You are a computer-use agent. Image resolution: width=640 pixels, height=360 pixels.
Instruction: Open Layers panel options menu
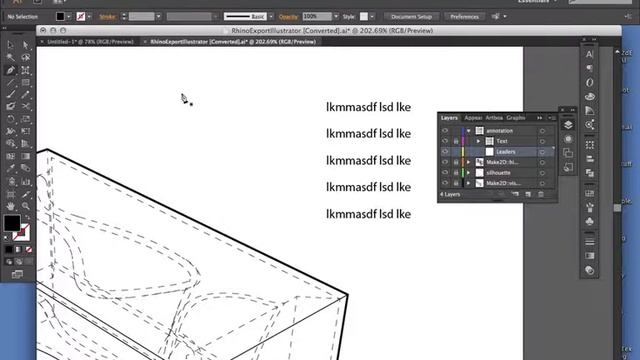(551, 118)
